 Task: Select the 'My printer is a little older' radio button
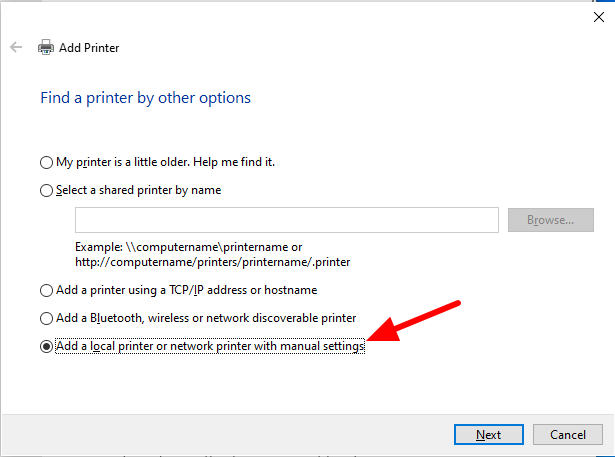pos(46,162)
